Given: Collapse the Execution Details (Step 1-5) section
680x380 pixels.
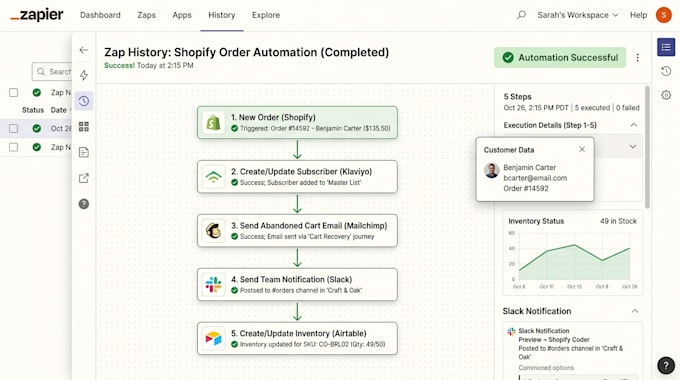Looking at the screenshot, I should click(x=634, y=125).
